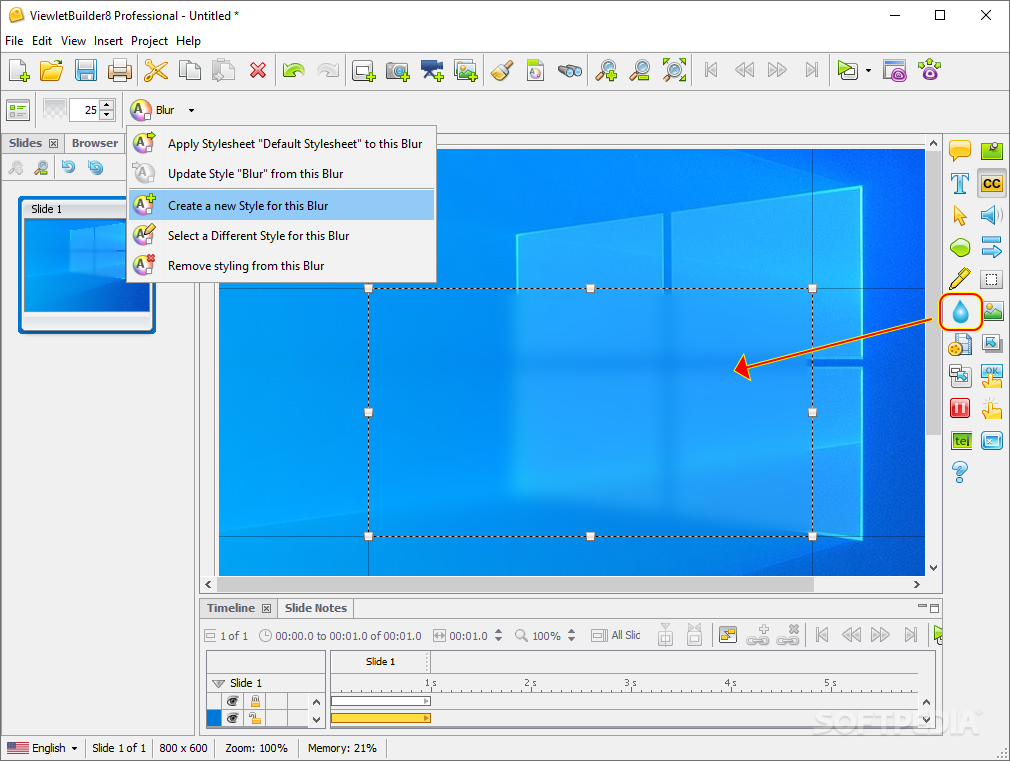
Task: Select the highlighter pencil tool
Action: point(960,279)
